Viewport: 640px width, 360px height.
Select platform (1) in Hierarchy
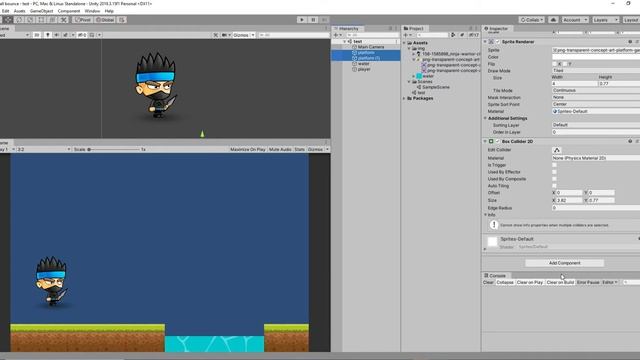[369, 58]
